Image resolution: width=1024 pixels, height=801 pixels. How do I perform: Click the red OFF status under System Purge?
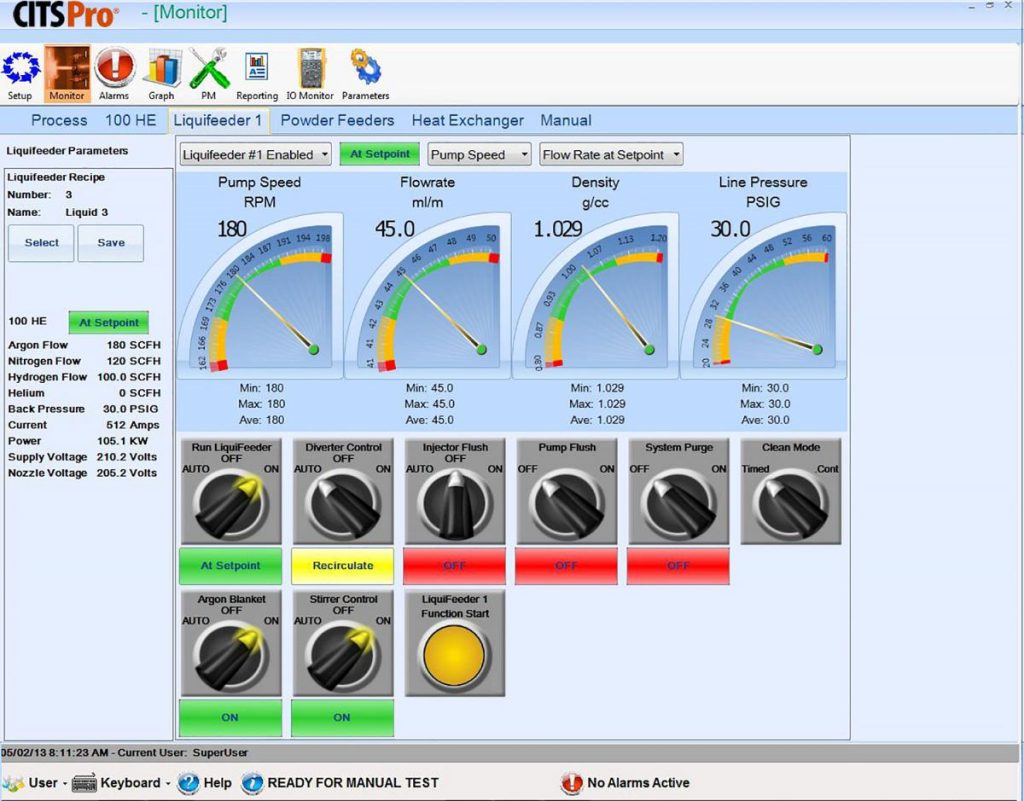[x=679, y=566]
